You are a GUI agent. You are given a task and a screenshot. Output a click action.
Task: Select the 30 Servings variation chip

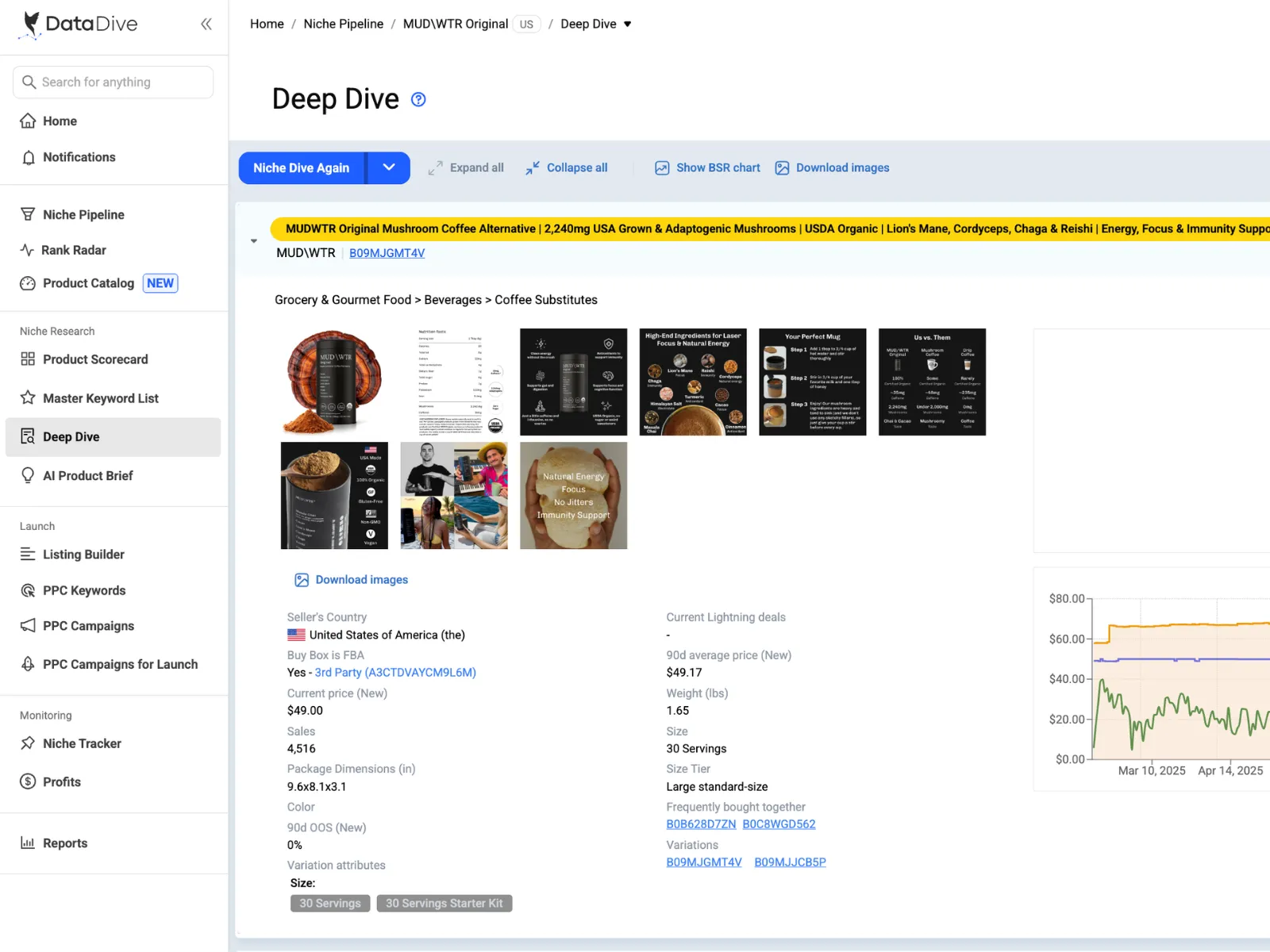click(x=329, y=903)
